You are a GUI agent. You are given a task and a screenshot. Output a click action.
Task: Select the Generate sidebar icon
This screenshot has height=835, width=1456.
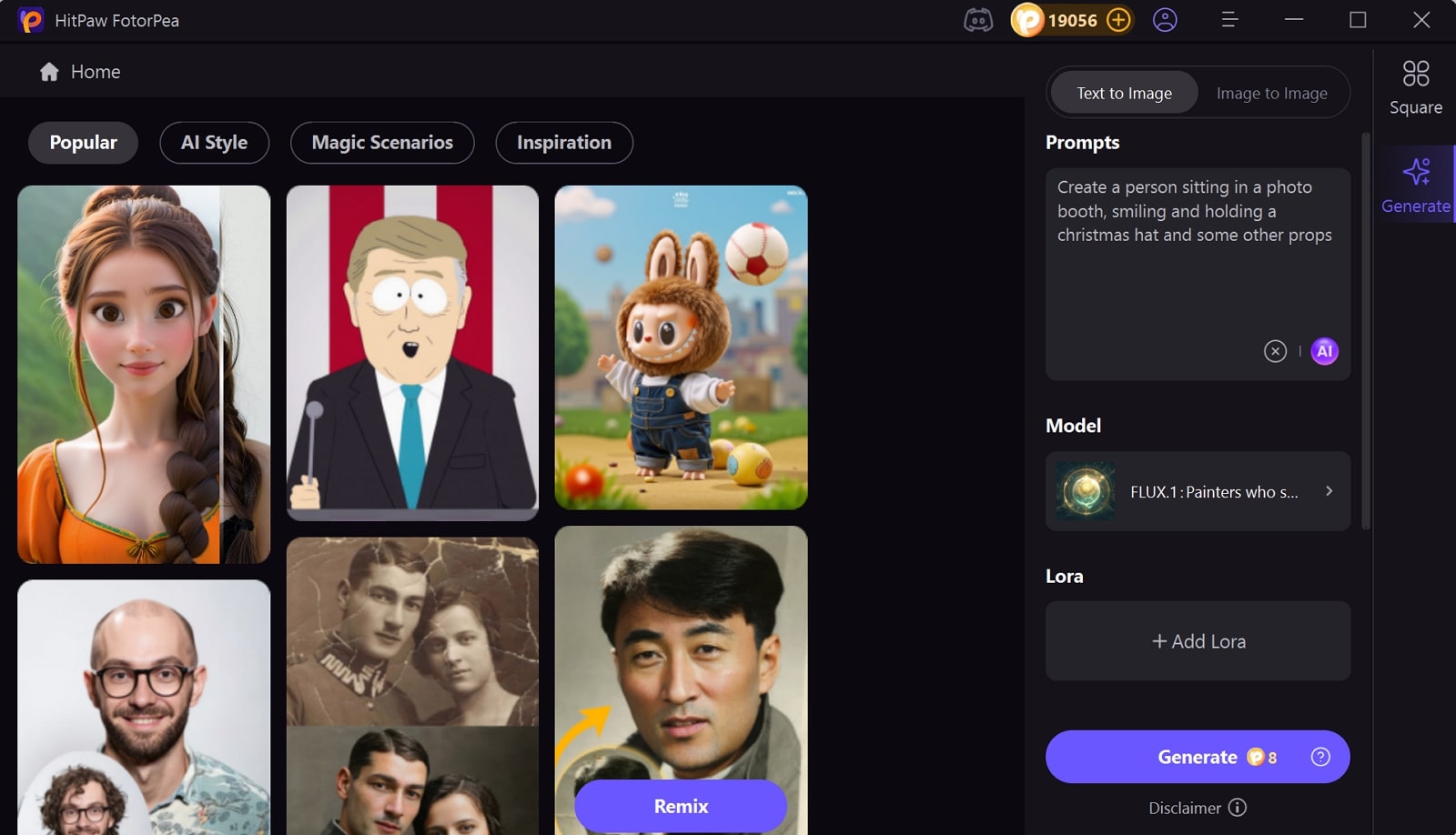(1416, 185)
